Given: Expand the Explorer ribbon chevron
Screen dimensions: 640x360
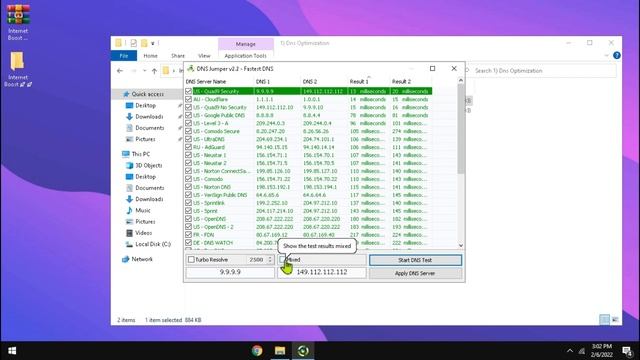Looking at the screenshot, I should (x=606, y=55).
